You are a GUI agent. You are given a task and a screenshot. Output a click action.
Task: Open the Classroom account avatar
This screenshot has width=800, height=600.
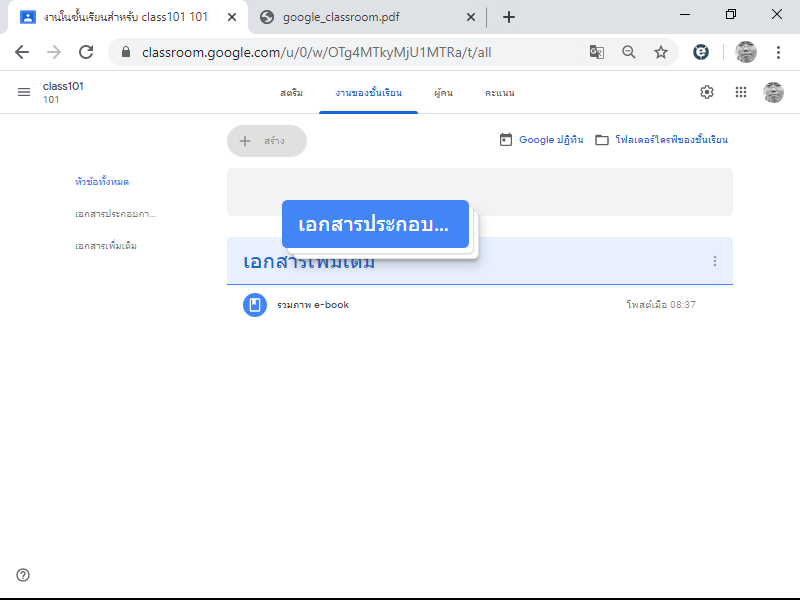[773, 92]
